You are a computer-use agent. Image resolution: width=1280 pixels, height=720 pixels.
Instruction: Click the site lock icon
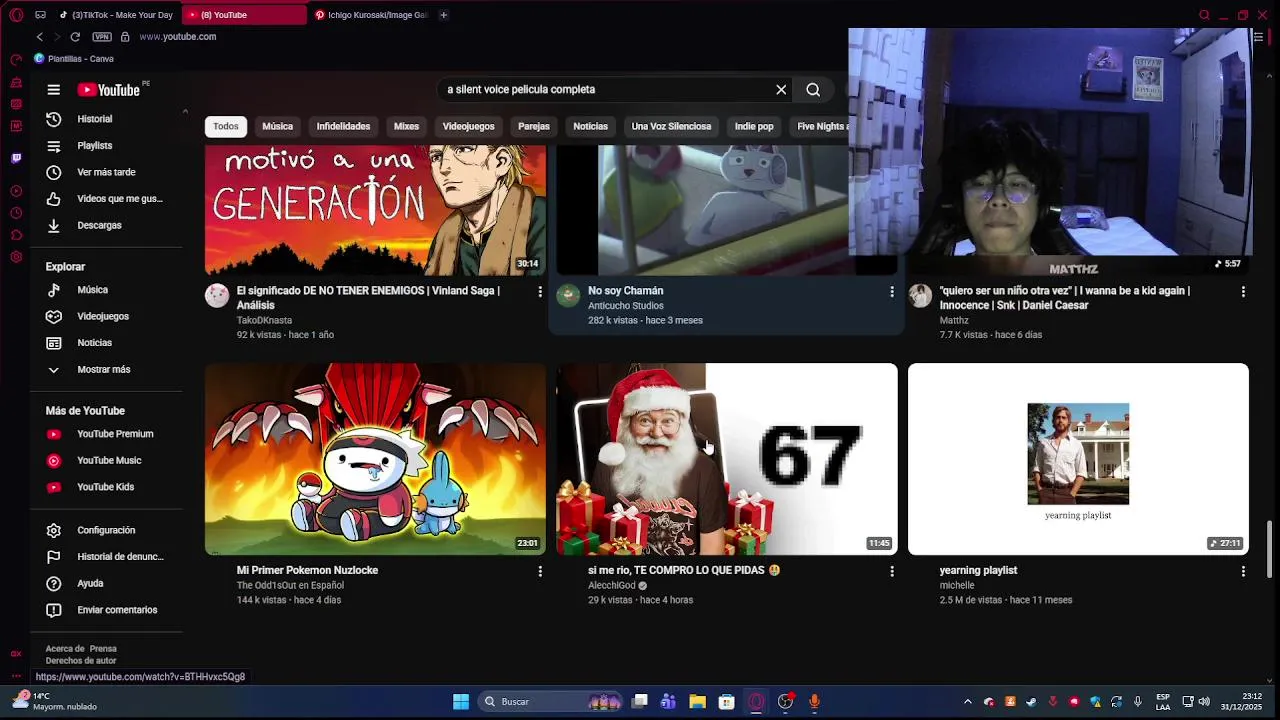125,37
